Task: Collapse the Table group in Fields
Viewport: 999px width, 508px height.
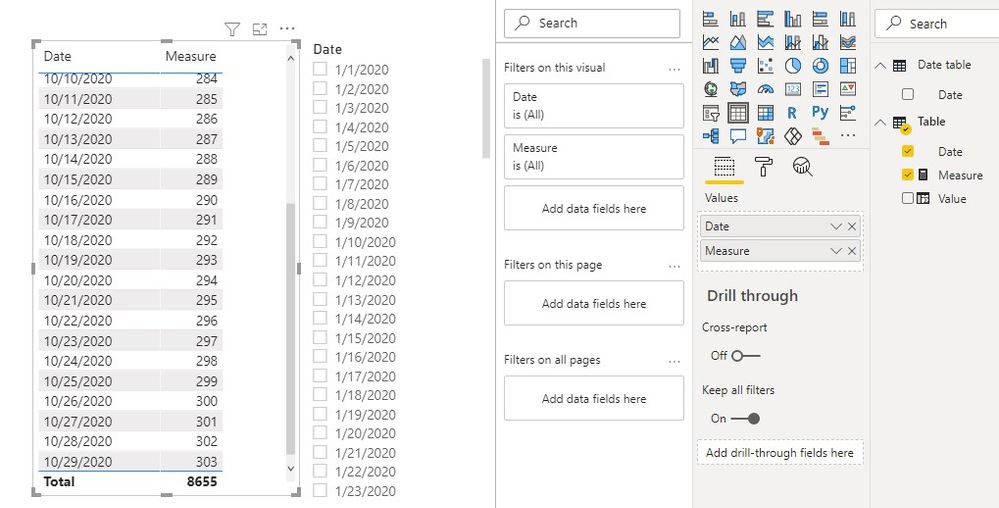Action: pyautogui.click(x=881, y=122)
